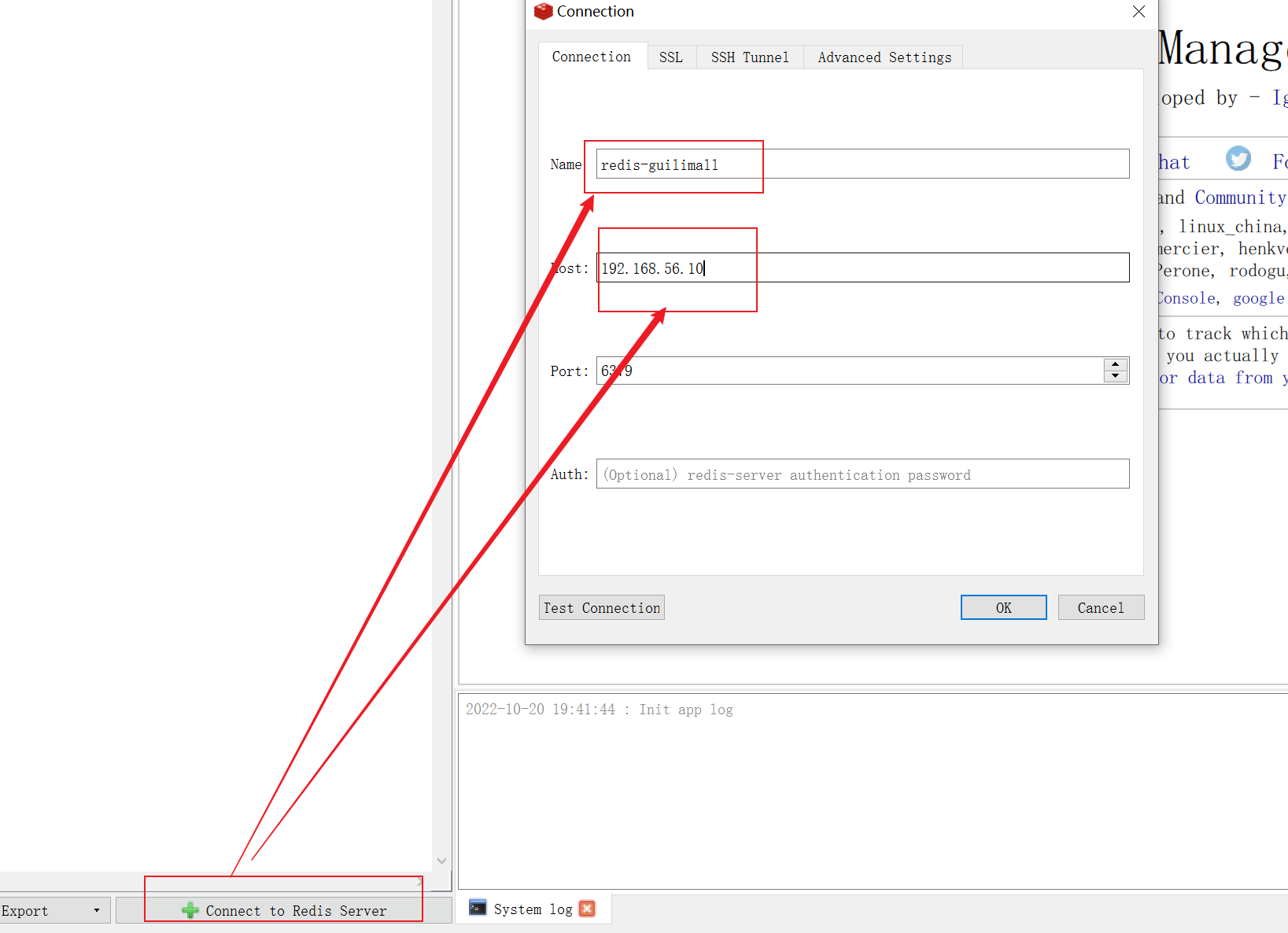The width and height of the screenshot is (1288, 933).
Task: Click the green plus icon for connecting
Action: [190, 910]
